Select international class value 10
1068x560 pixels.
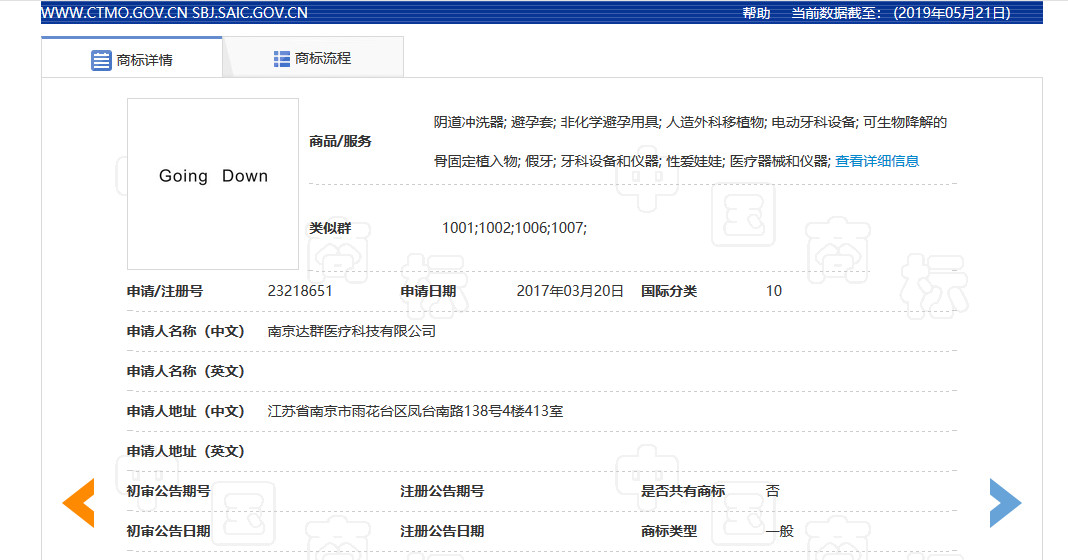point(774,291)
